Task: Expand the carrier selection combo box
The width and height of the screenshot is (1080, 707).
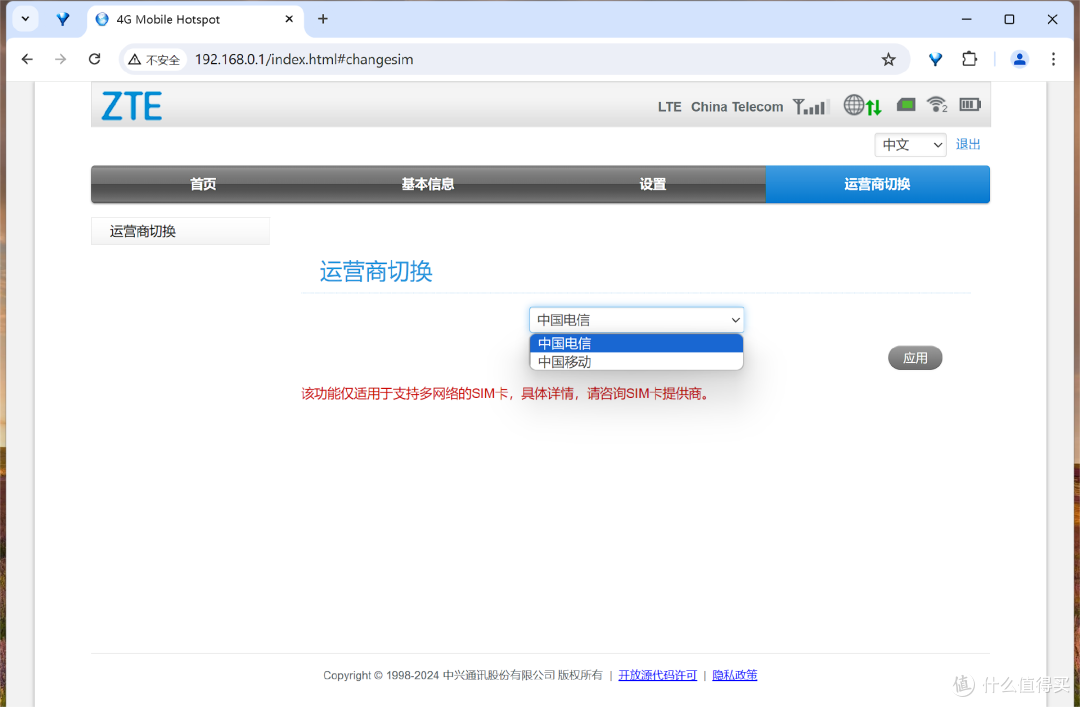Action: [x=636, y=320]
